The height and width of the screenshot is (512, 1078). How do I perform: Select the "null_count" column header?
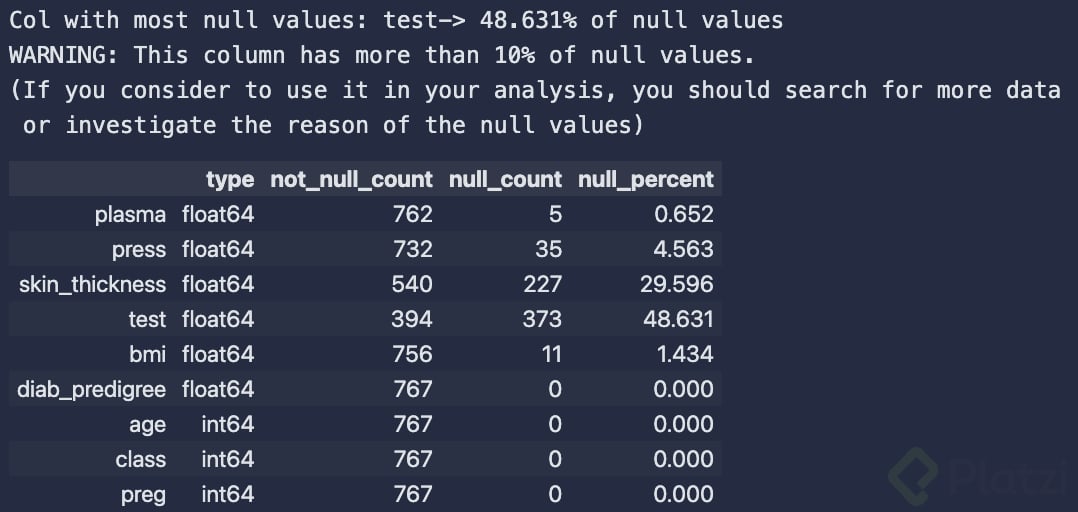[x=505, y=180]
